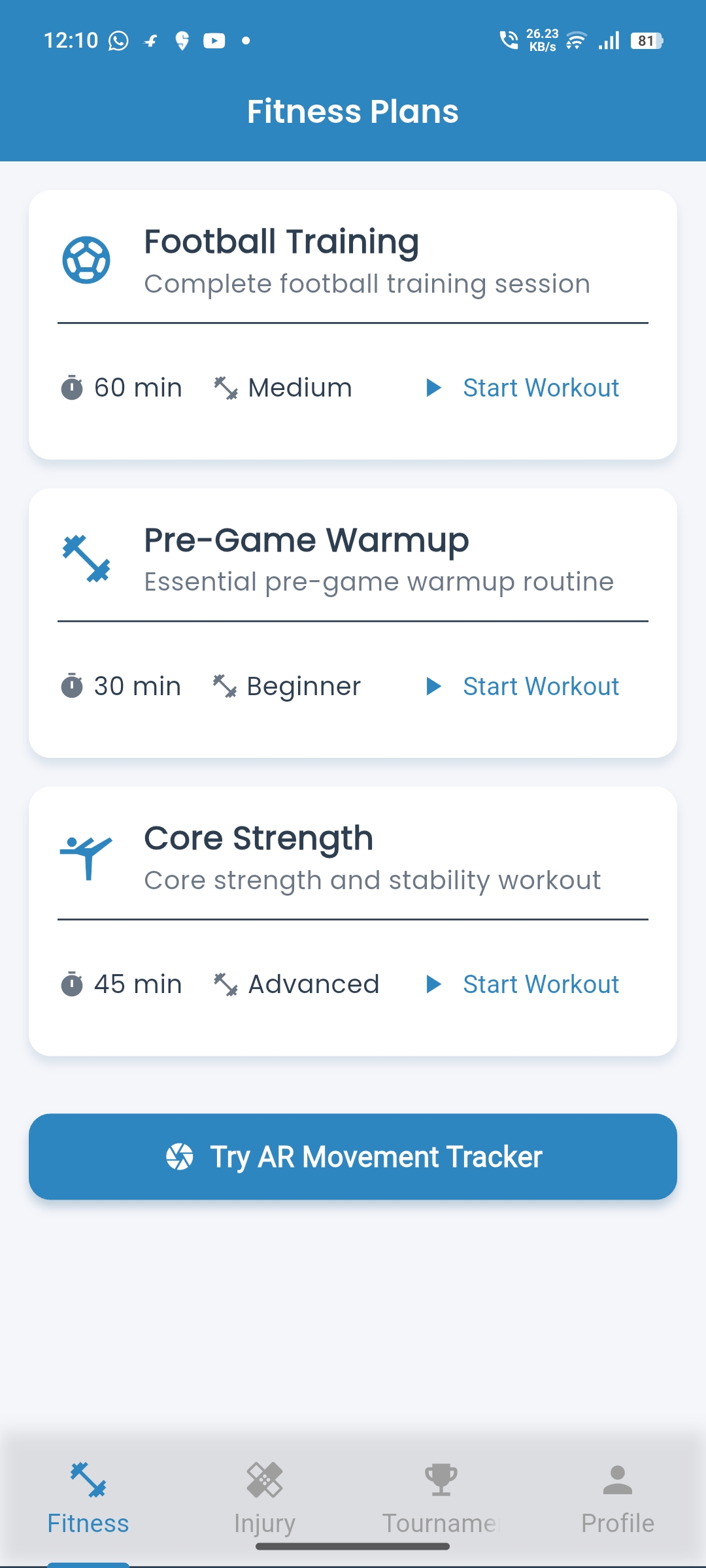
Task: Tap the dumbbell icon beside Advanced difficulty
Action: coord(226,984)
